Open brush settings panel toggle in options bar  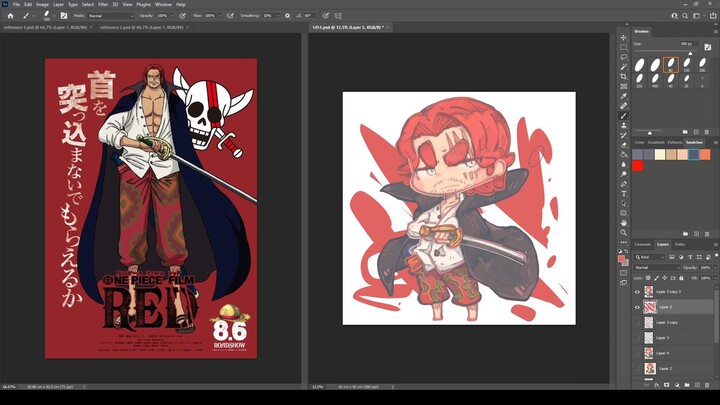pyautogui.click(x=64, y=16)
